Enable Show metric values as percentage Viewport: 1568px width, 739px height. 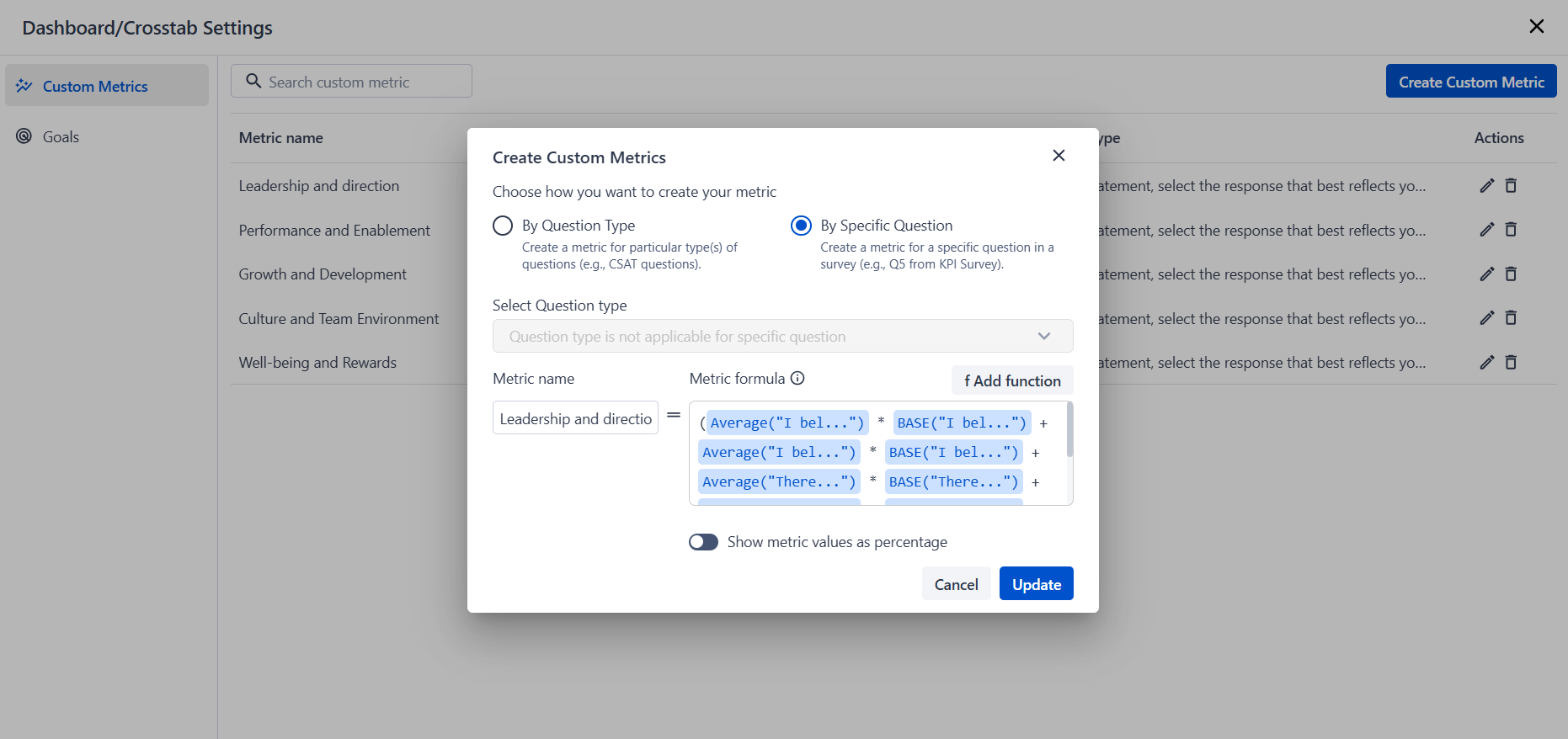coord(703,542)
